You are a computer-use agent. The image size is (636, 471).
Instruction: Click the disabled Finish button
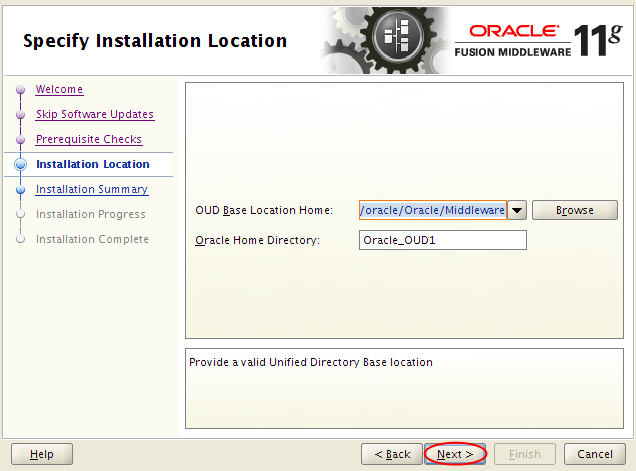click(525, 454)
